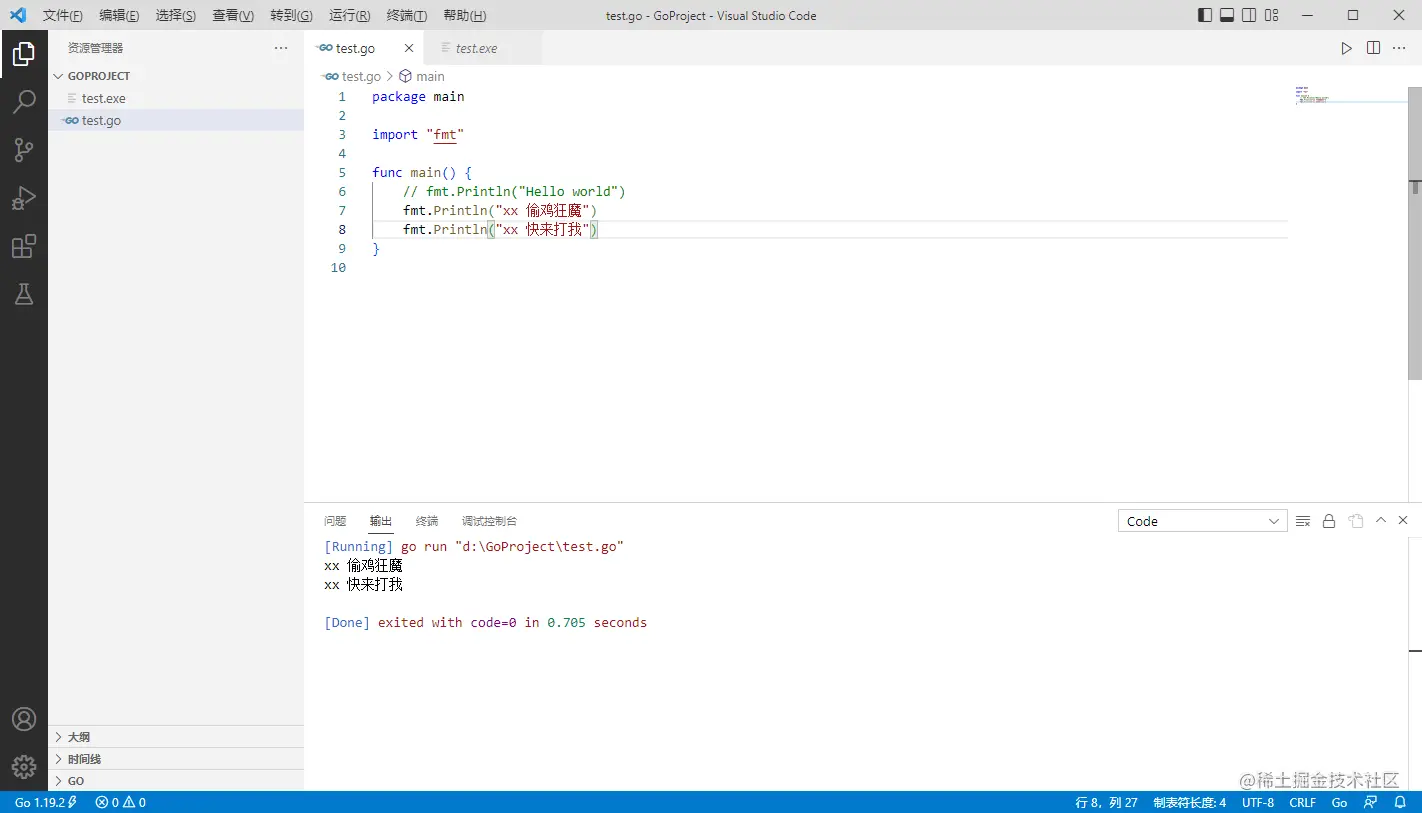Open the Extensions view
The height and width of the screenshot is (813, 1422).
[x=24, y=246]
